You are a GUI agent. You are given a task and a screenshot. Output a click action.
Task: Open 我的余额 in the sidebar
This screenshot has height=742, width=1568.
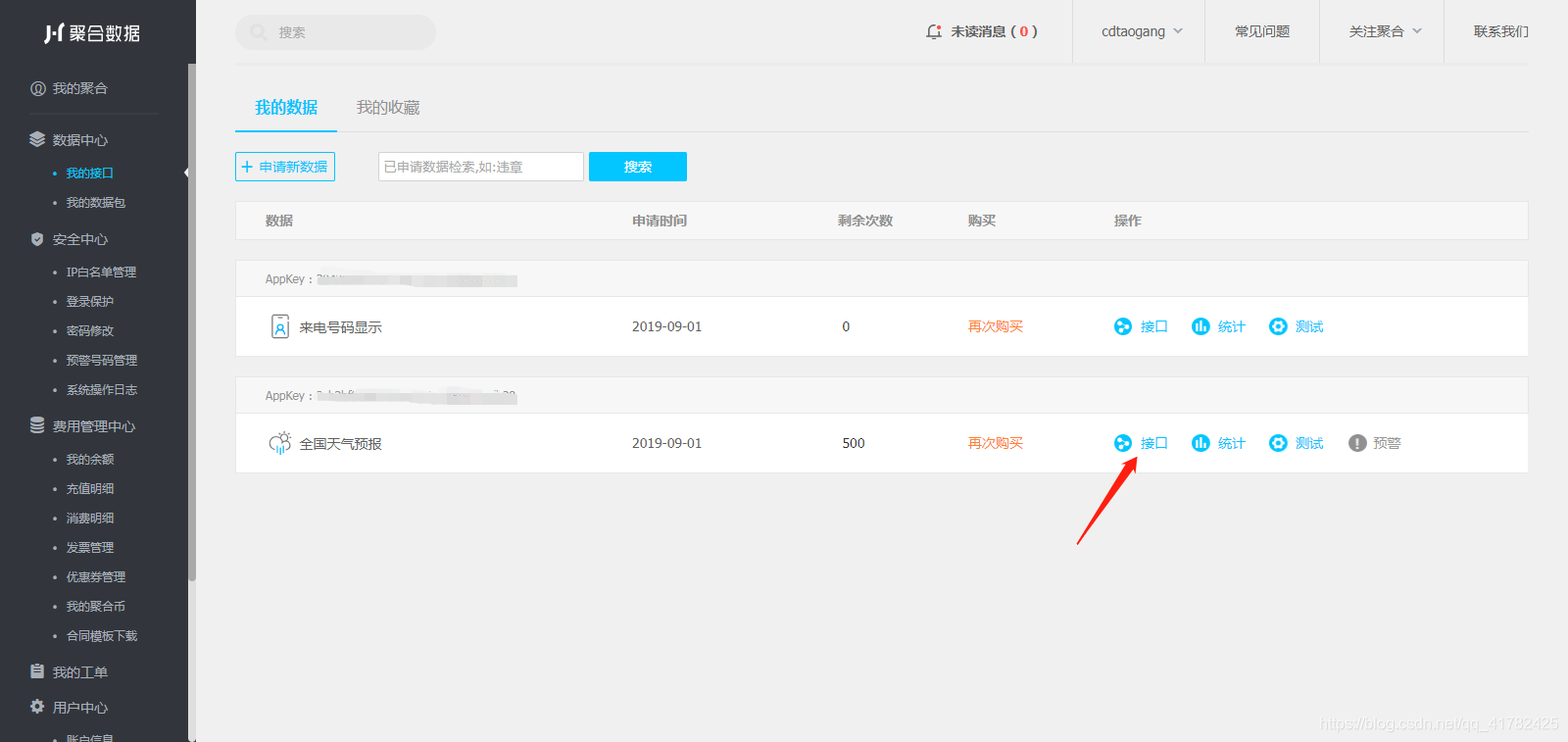click(90, 460)
